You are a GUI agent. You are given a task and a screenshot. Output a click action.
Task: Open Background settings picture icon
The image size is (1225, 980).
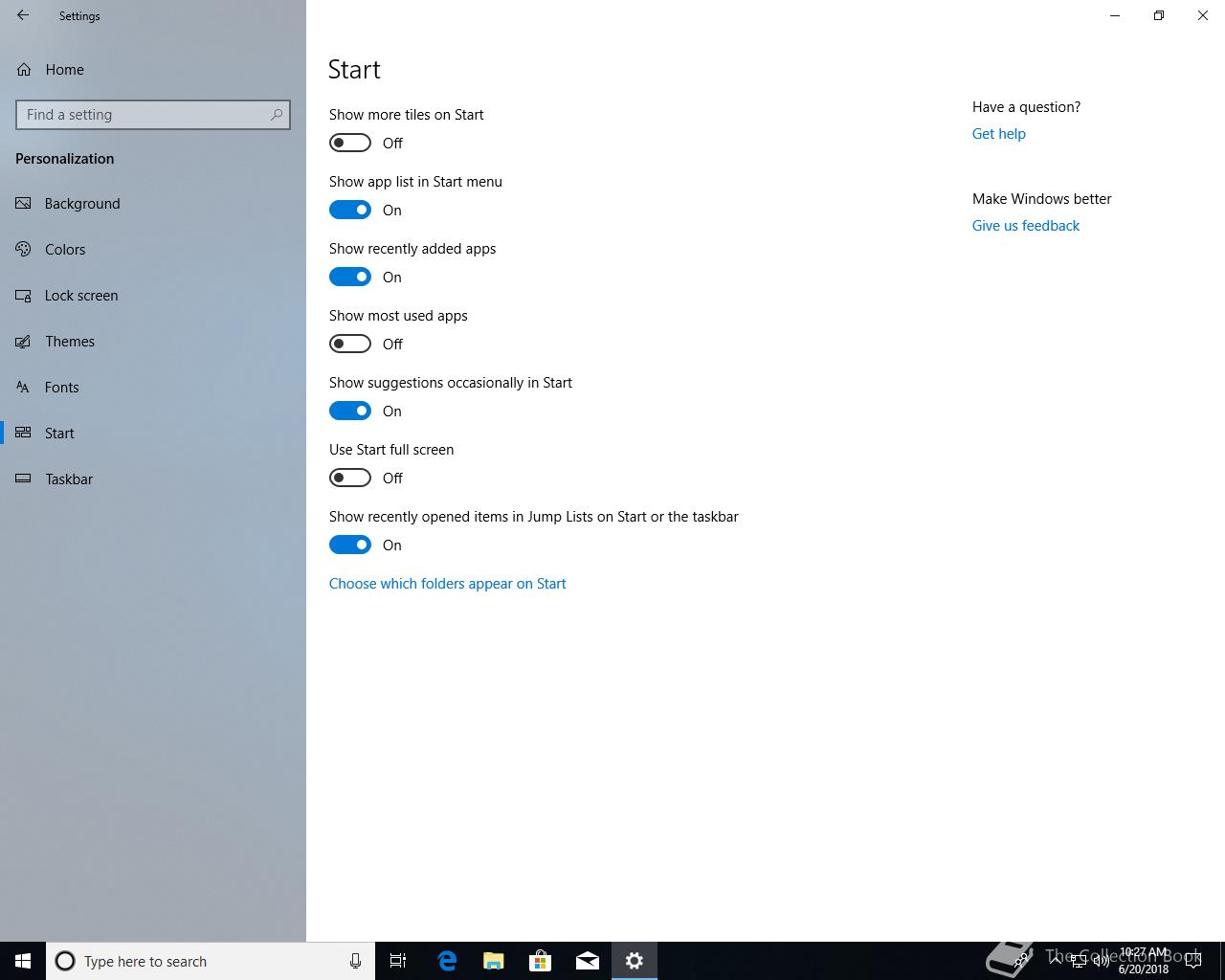click(24, 204)
